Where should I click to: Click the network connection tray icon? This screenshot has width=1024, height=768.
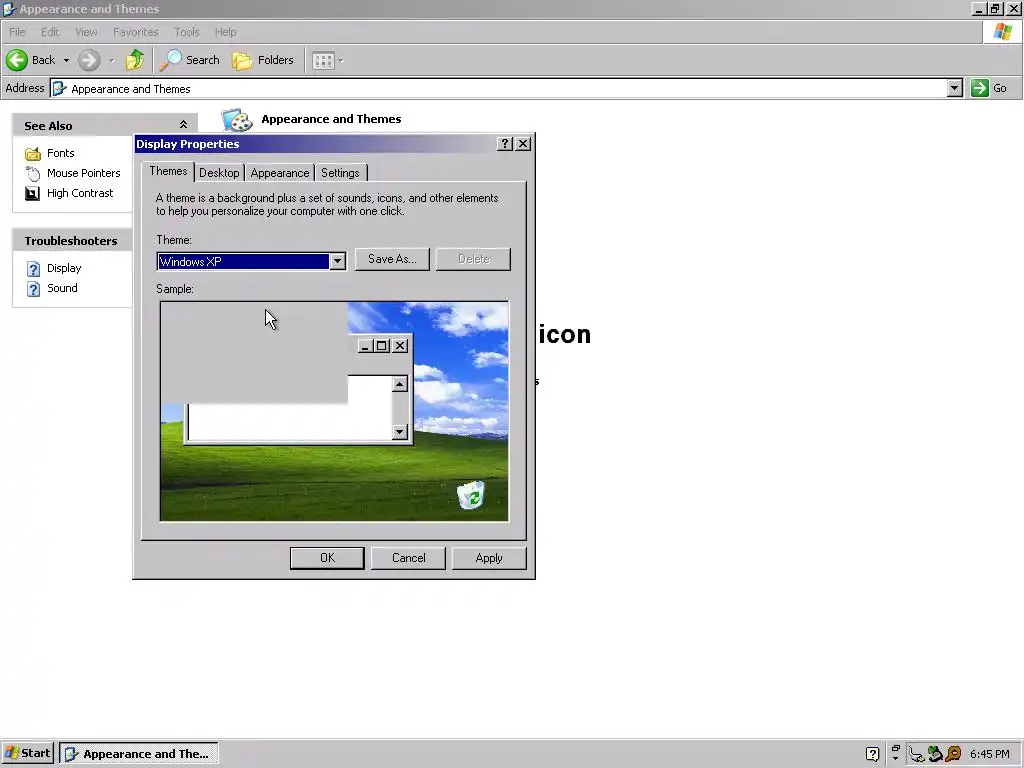(x=916, y=754)
